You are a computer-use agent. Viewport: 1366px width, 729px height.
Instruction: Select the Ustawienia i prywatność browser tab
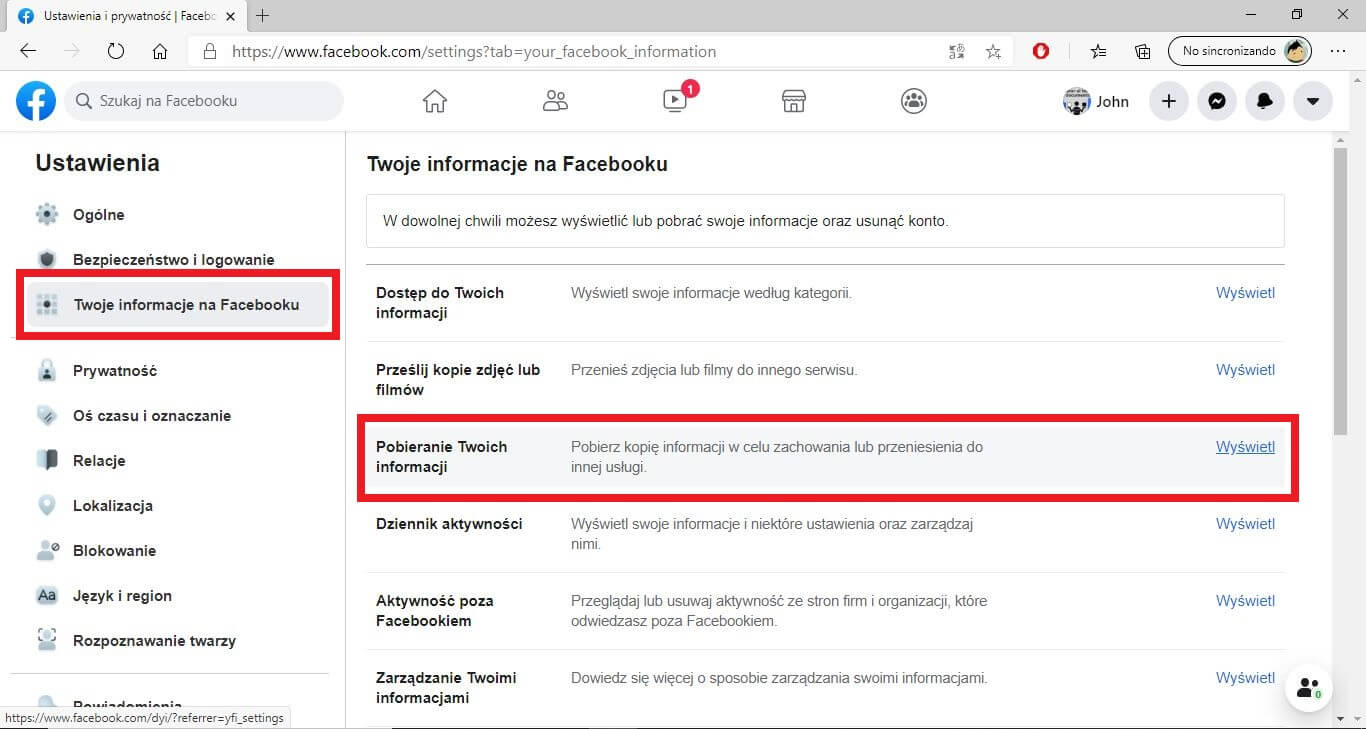pyautogui.click(x=127, y=16)
